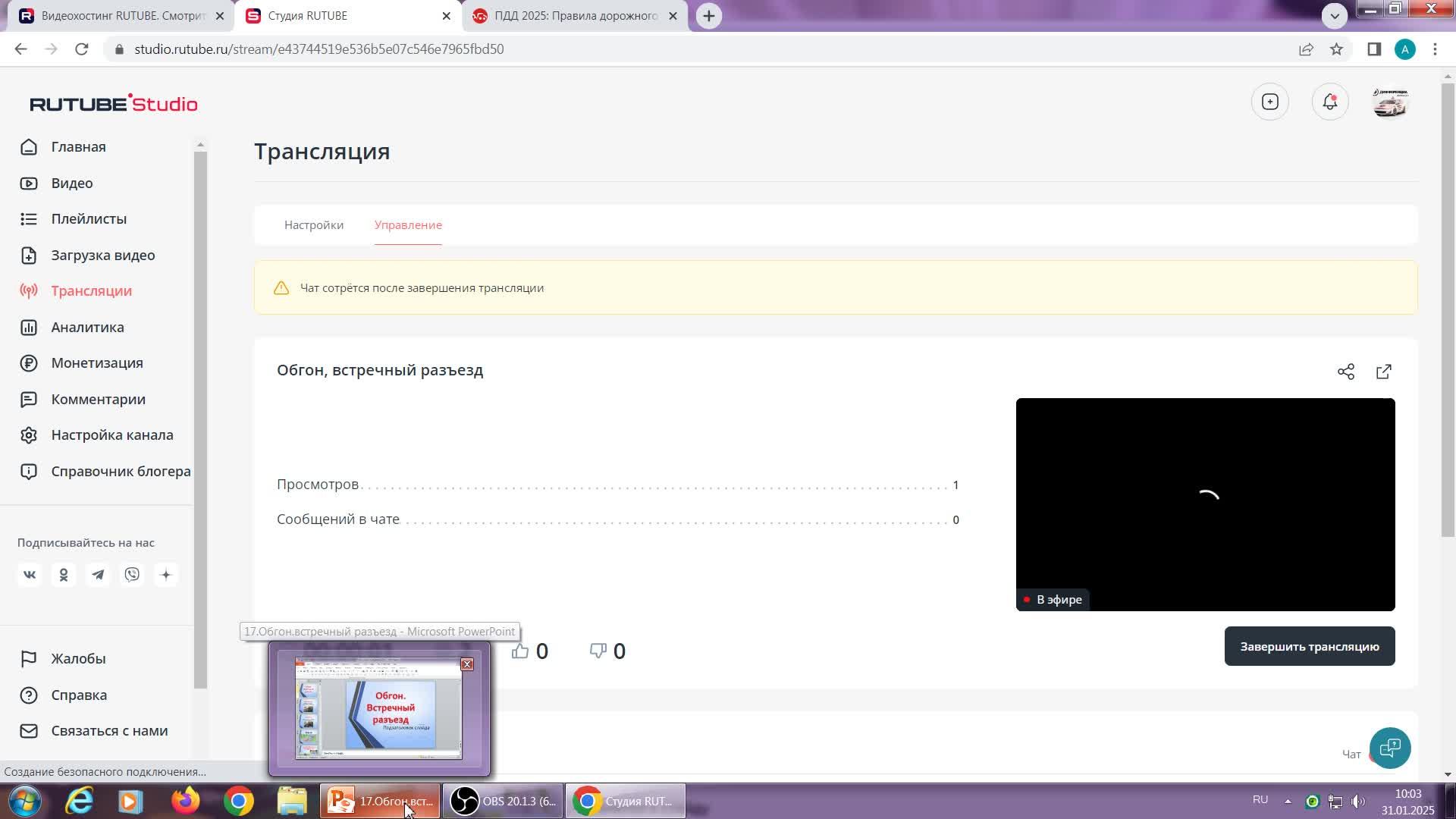1456x819 pixels.
Task: Open channel avatar profile menu
Action: click(1390, 102)
